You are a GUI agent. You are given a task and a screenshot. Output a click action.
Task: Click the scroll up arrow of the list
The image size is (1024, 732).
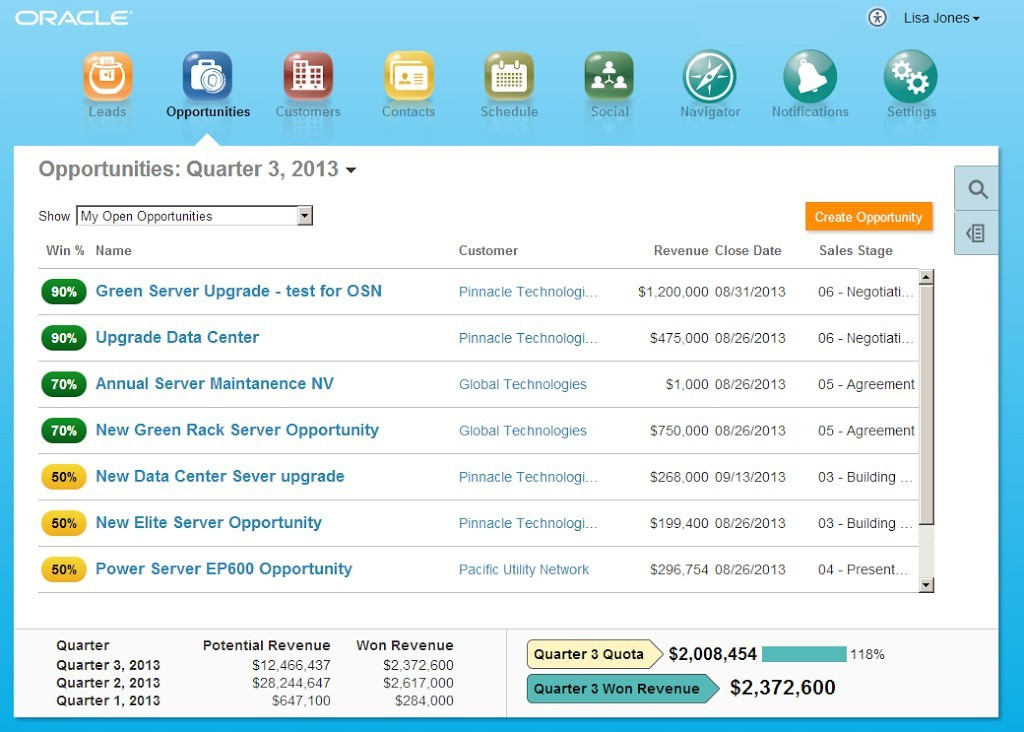point(925,277)
